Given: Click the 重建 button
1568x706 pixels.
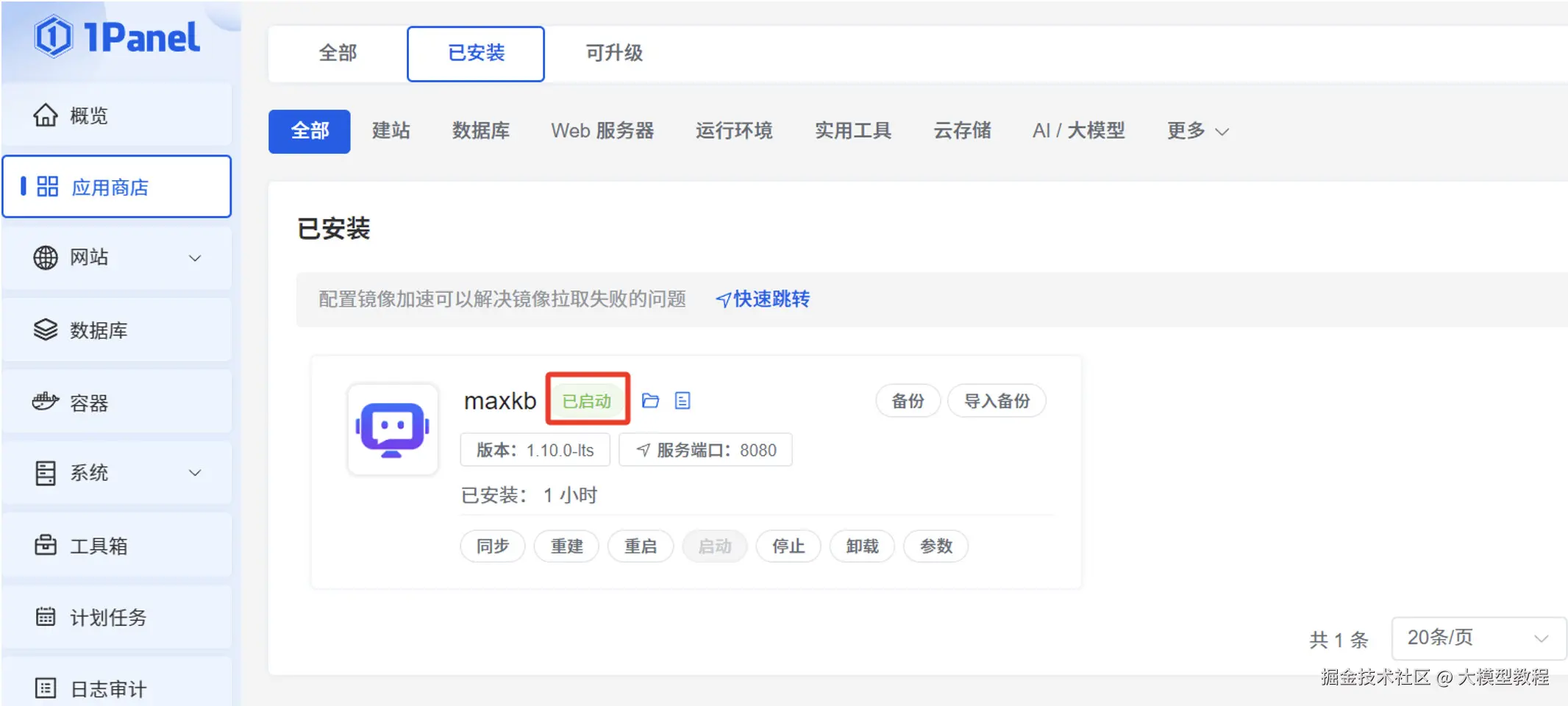Looking at the screenshot, I should pyautogui.click(x=567, y=546).
